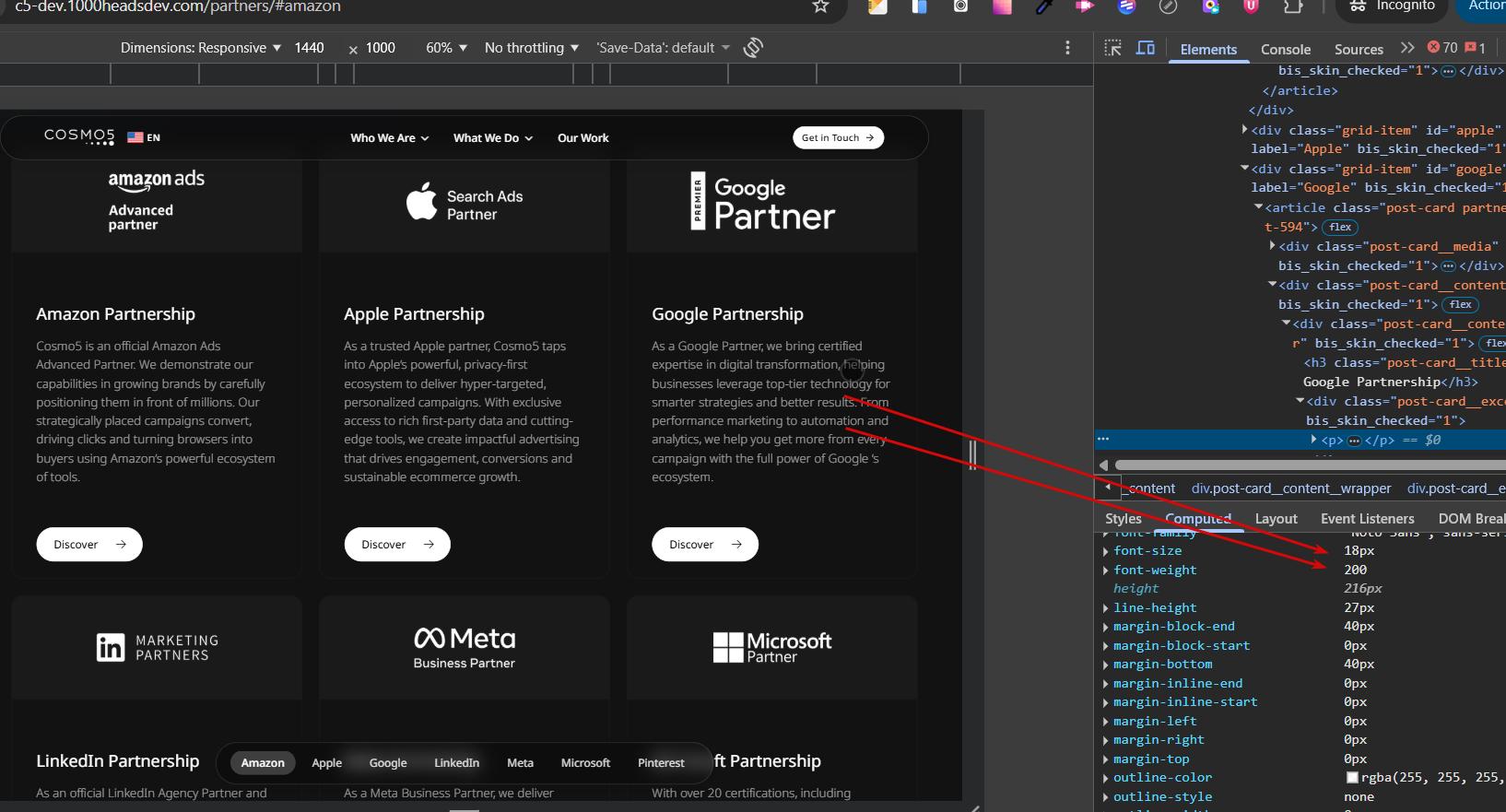The height and width of the screenshot is (812, 1506).
Task: Bookmark this page with star icon
Action: (820, 6)
